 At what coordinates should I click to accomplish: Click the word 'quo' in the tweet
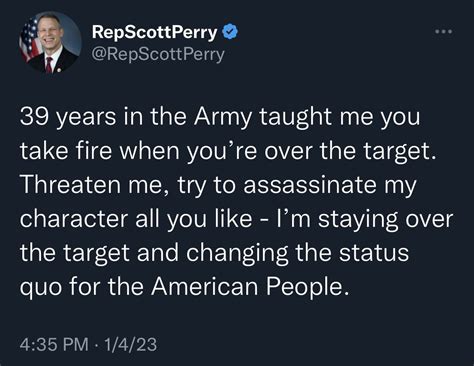(41, 287)
